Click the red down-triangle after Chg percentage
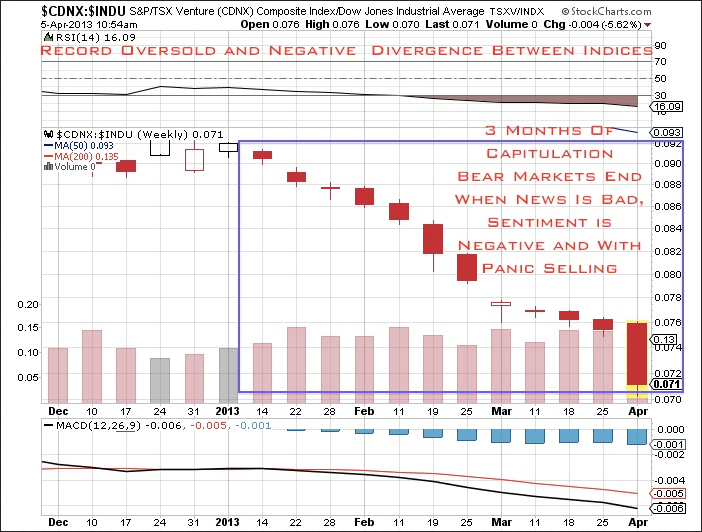This screenshot has height=532, width=702. [647, 25]
